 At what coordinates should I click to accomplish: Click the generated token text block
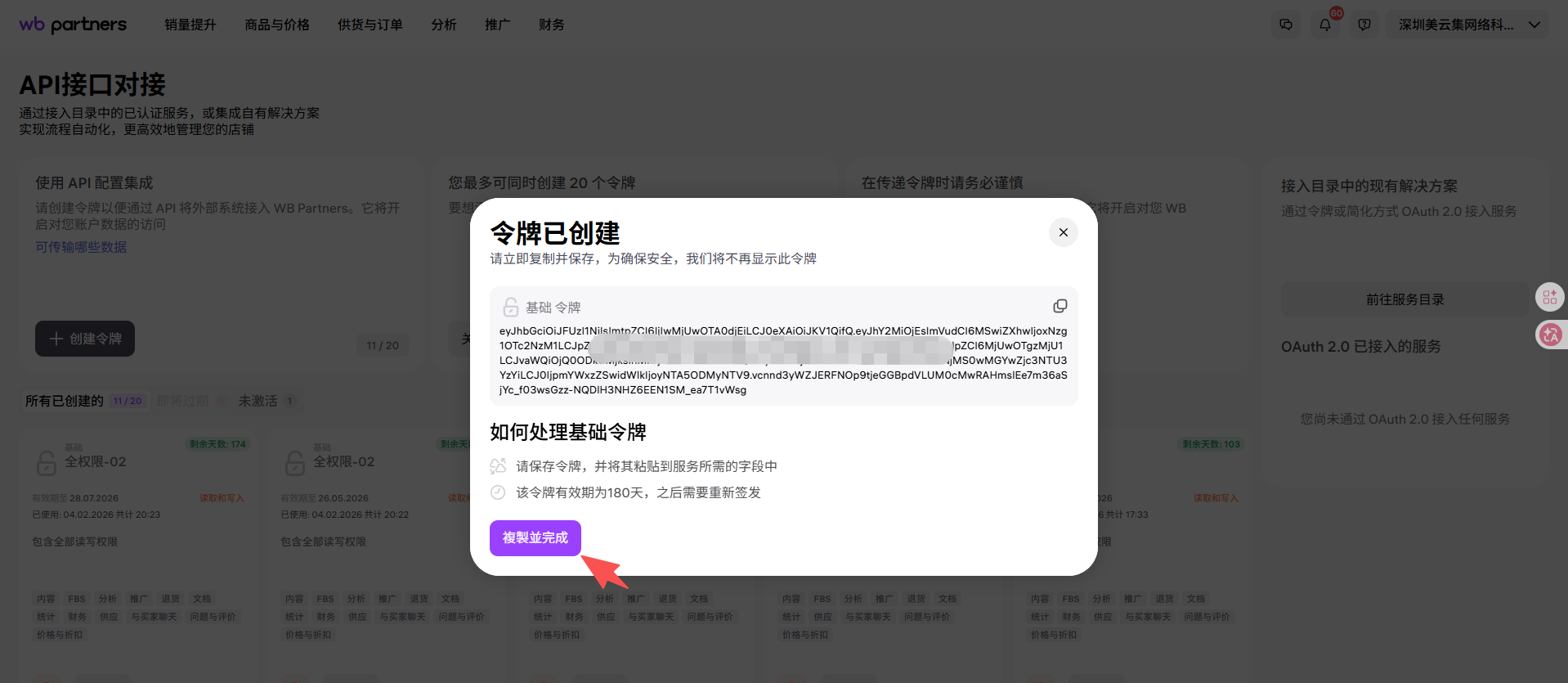coord(783,361)
